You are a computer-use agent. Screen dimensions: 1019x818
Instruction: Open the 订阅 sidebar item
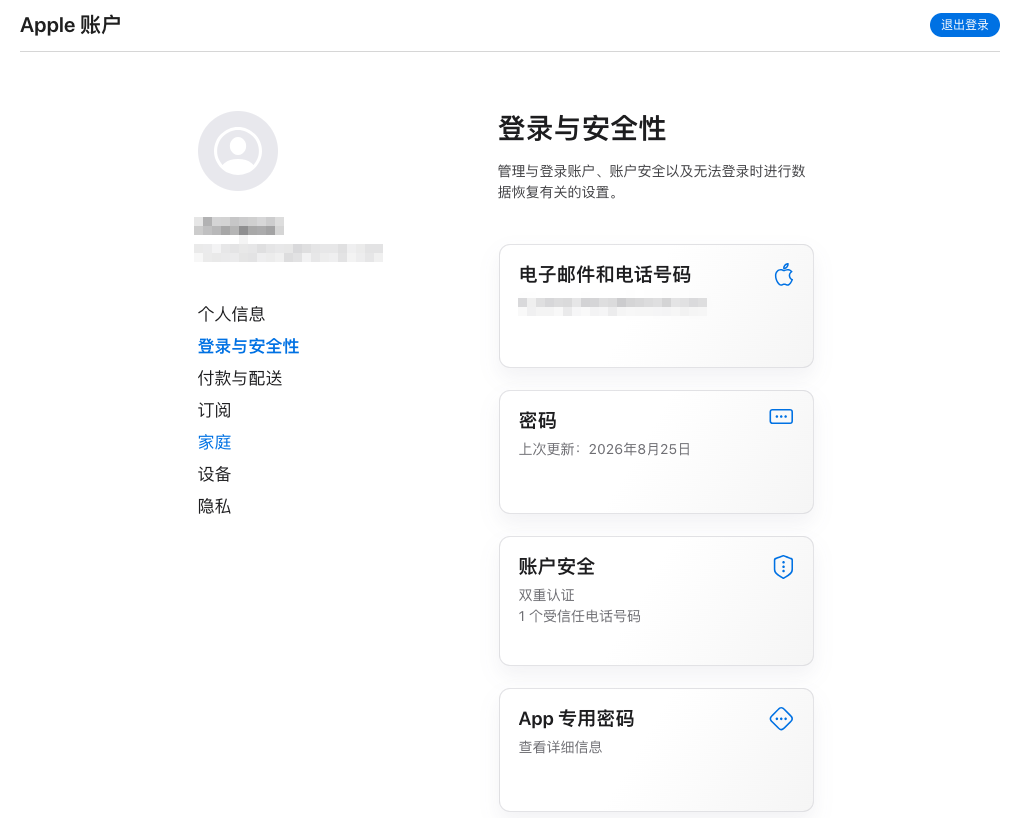click(x=214, y=410)
